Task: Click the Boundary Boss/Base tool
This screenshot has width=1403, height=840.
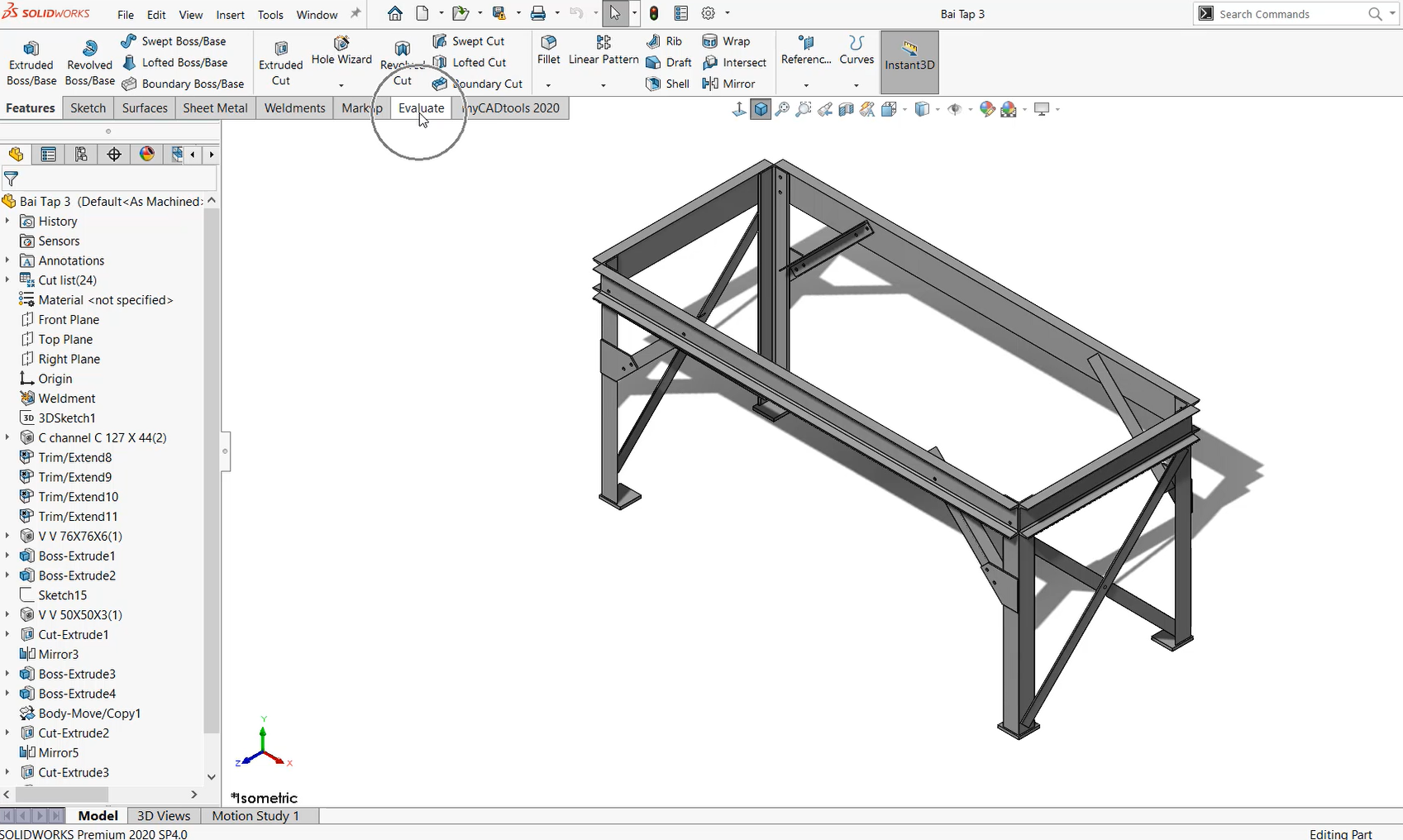Action: (183, 84)
